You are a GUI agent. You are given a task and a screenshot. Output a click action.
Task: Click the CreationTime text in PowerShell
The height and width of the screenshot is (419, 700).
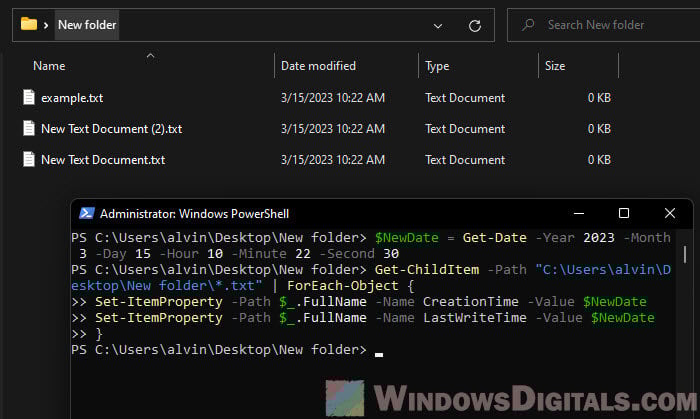(471, 302)
